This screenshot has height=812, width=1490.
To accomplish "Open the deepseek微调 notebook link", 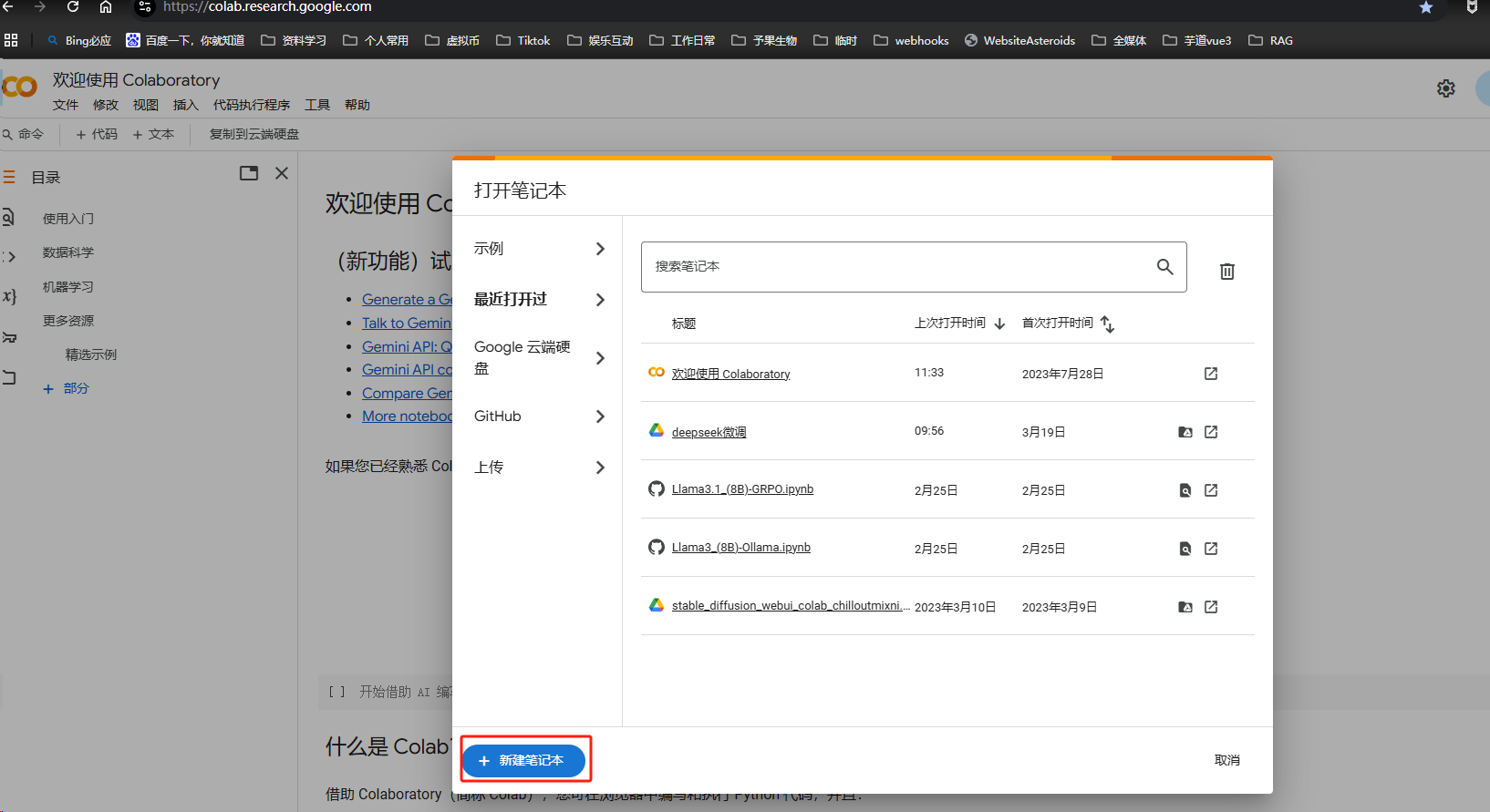I will 709,432.
